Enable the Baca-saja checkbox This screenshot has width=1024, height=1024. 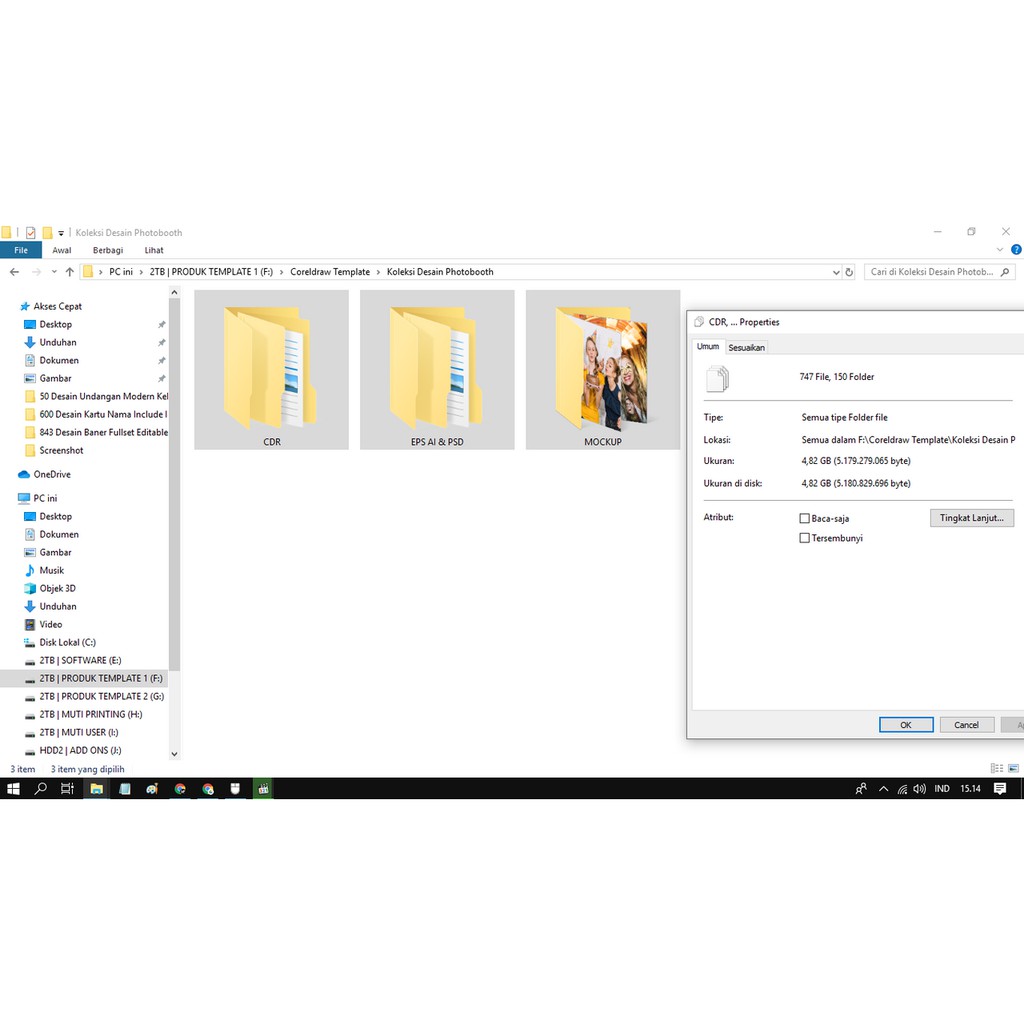coord(805,519)
